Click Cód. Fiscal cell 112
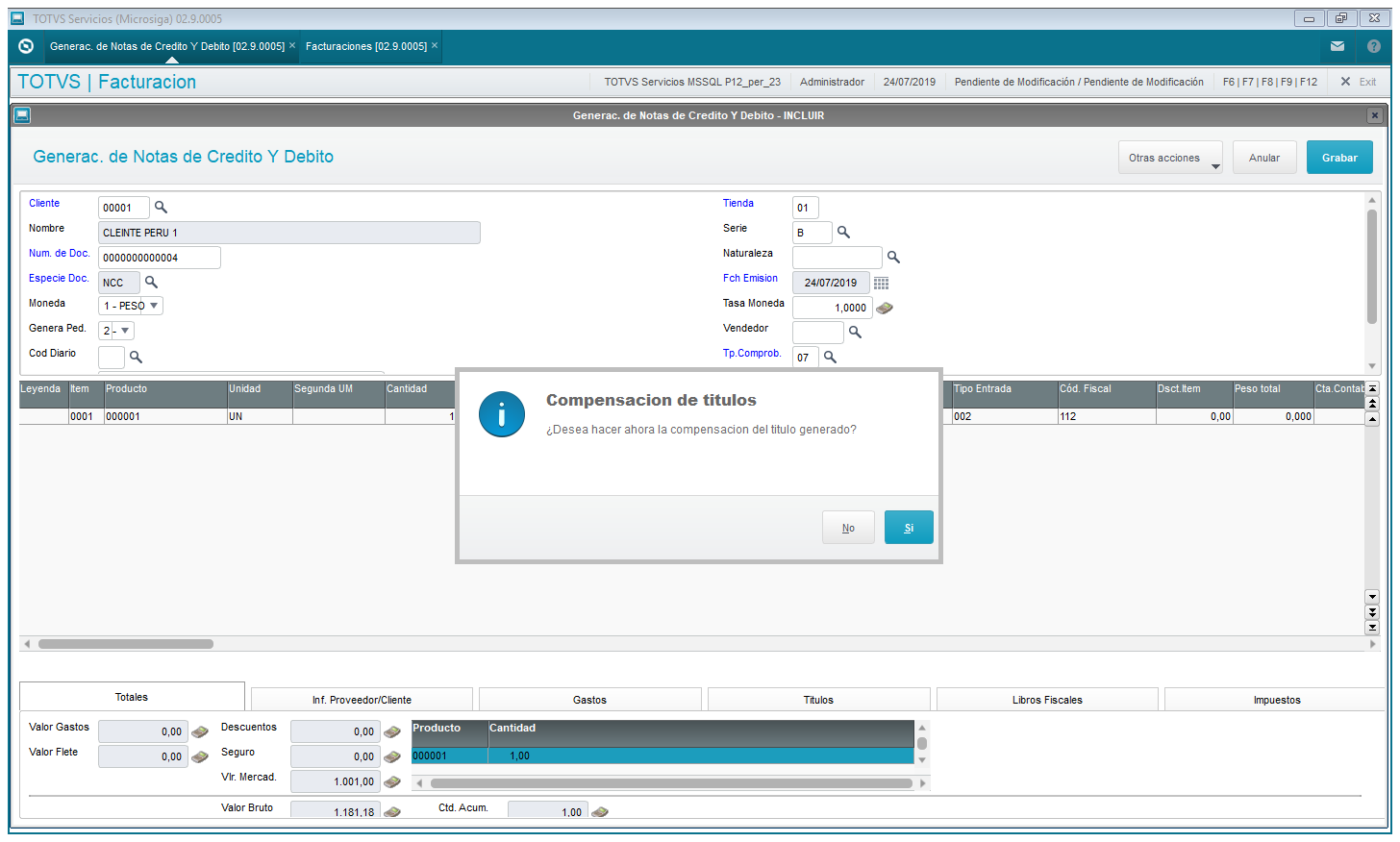Viewport: 1400px width, 842px height. pos(1106,416)
